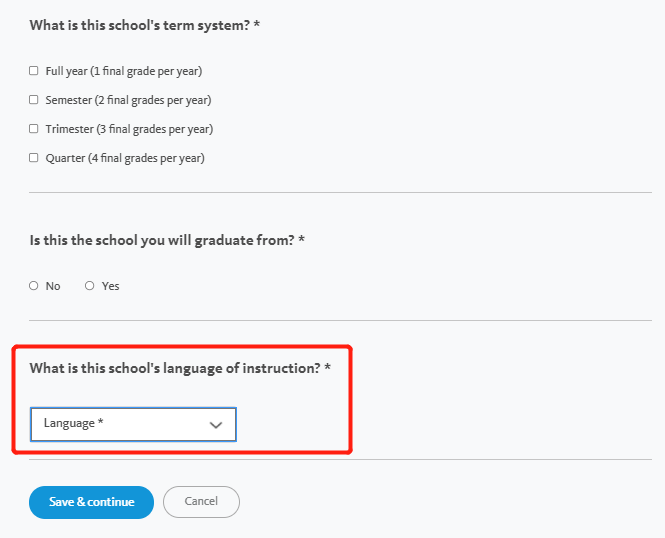Enable the Semester term system checkbox
Viewport: 665px width, 538px height.
point(34,100)
